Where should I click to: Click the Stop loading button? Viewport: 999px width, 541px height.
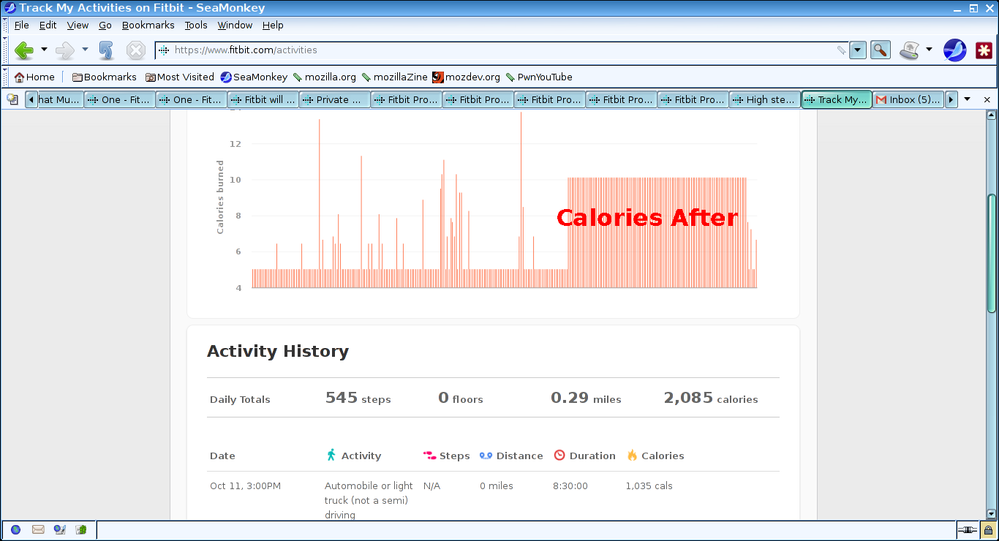pyautogui.click(x=136, y=50)
